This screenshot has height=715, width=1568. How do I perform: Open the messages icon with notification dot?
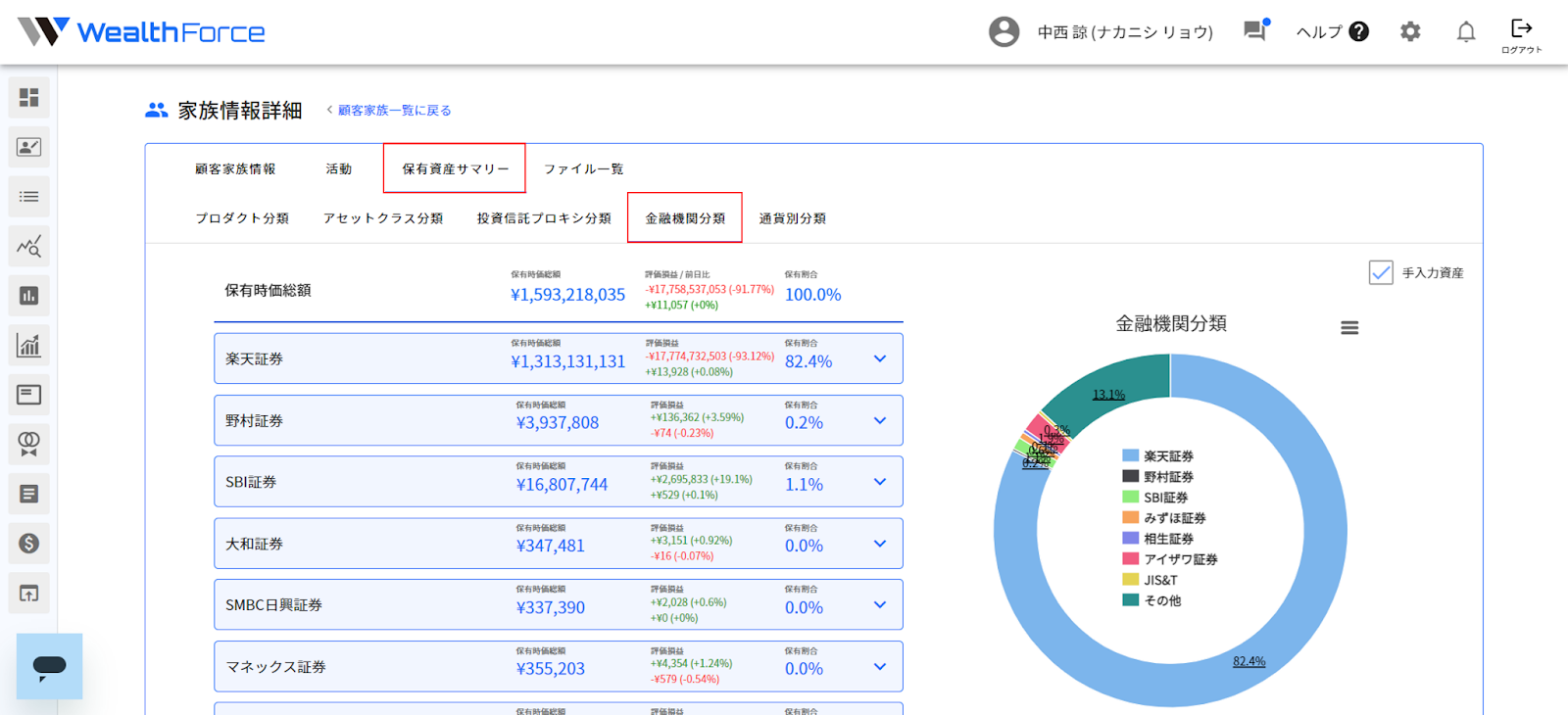1256,30
